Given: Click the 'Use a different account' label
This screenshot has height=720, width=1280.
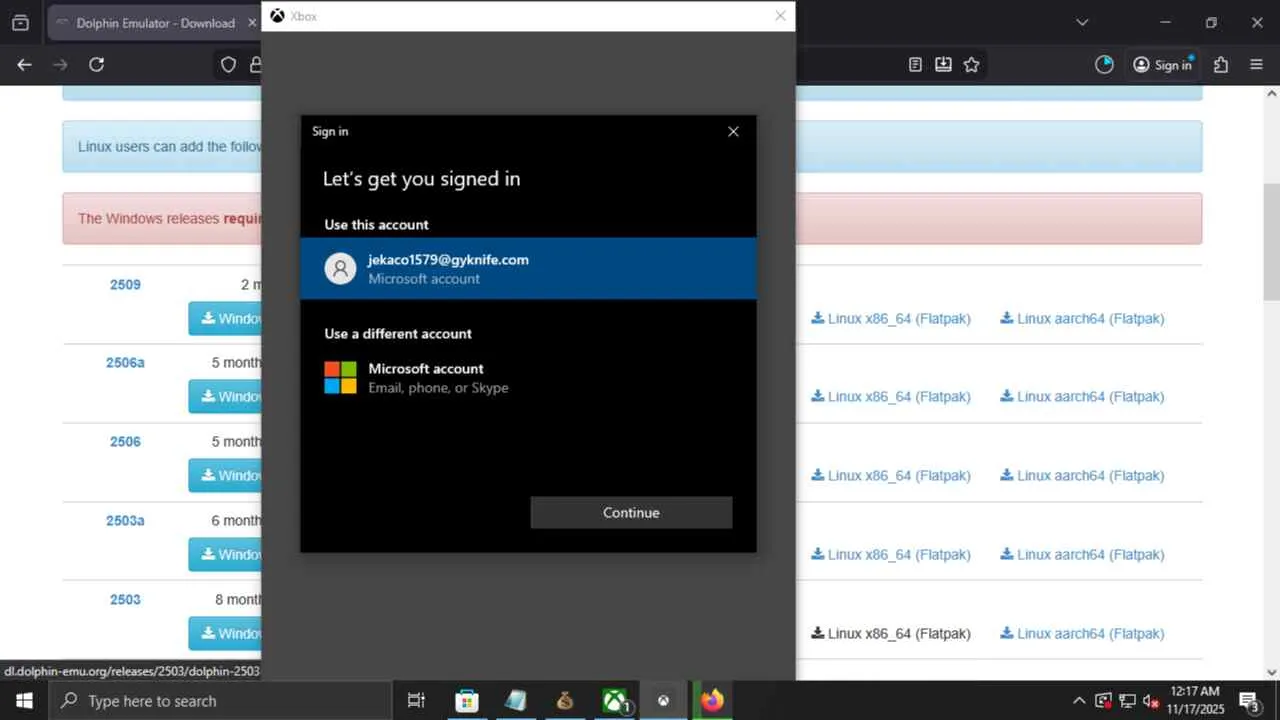Looking at the screenshot, I should coord(398,333).
